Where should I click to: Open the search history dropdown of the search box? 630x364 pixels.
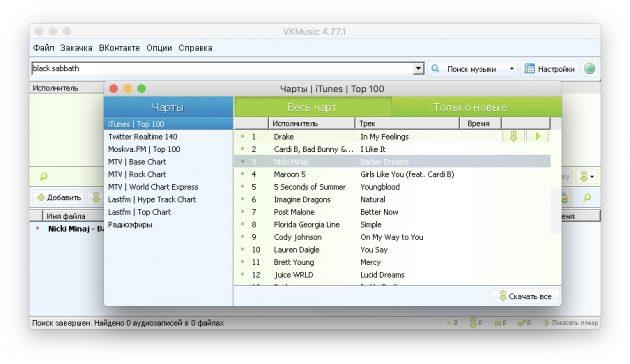click(418, 69)
